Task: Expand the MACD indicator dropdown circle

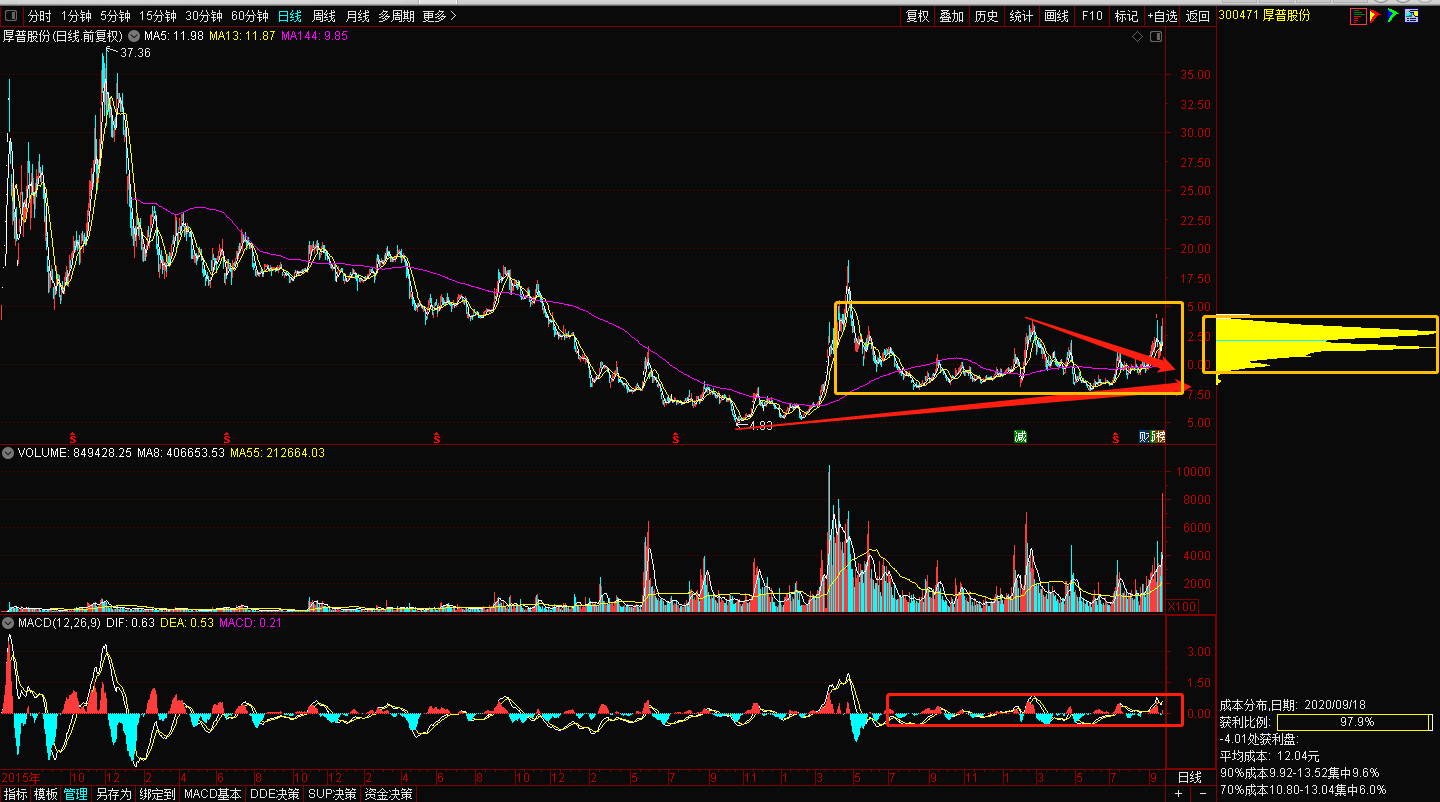Action: [x=9, y=623]
